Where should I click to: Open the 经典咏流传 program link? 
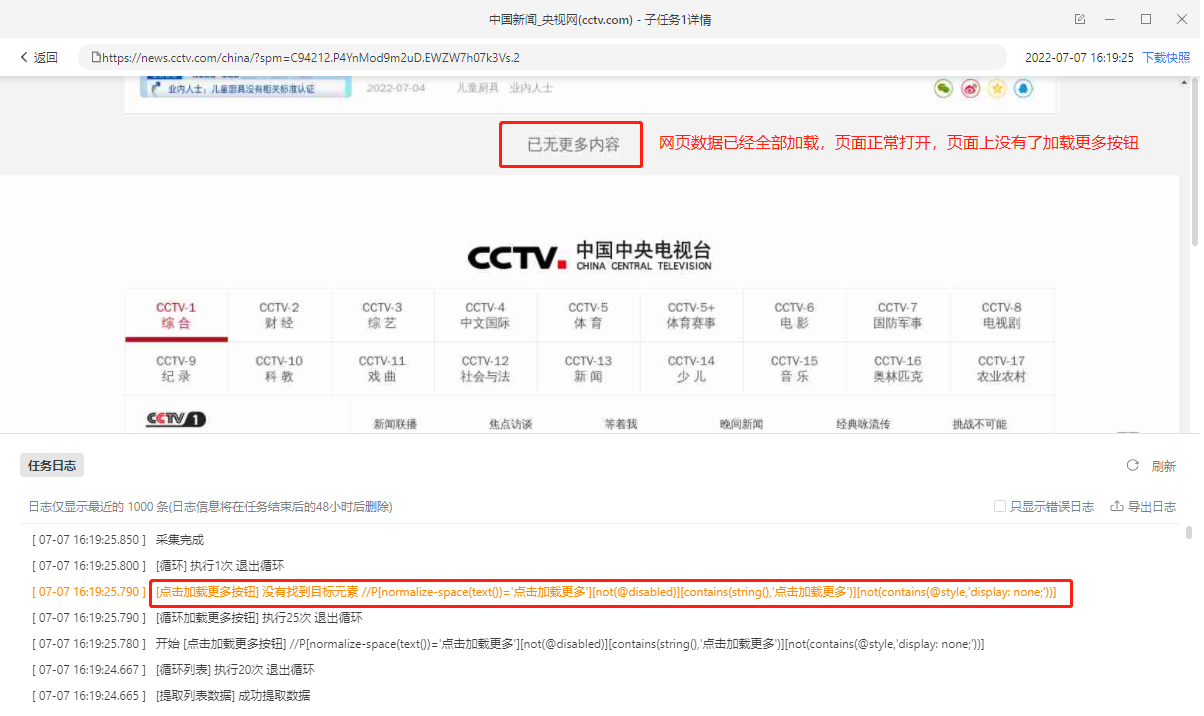863,424
